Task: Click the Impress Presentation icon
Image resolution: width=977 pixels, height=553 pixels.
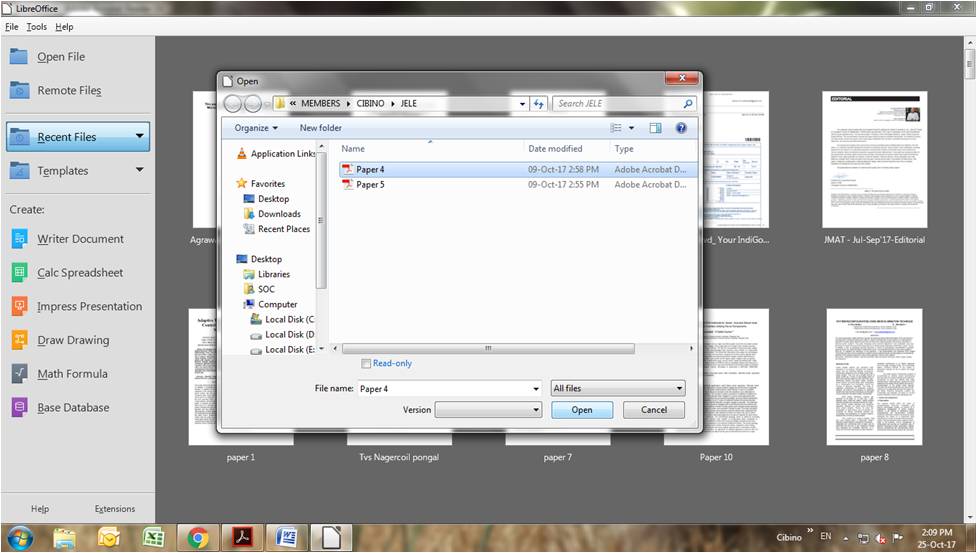Action: (x=19, y=306)
